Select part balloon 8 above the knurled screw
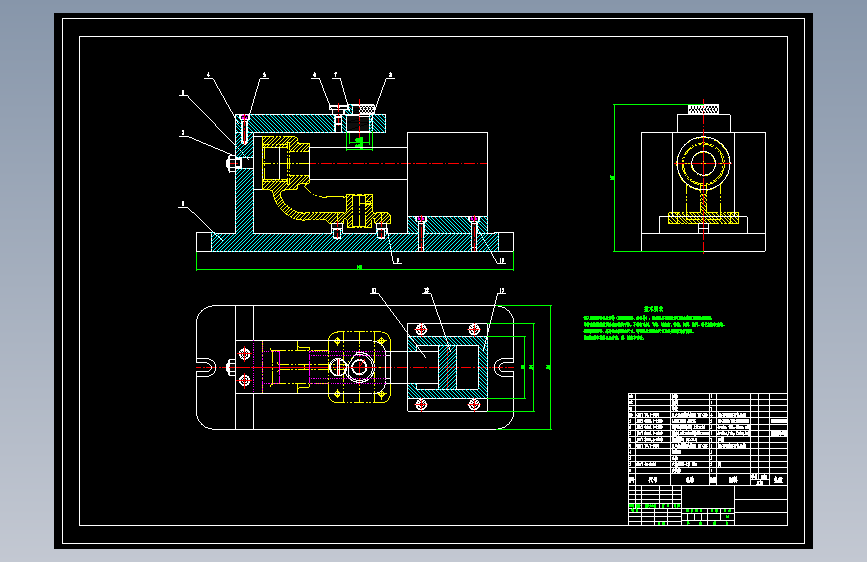 click(390, 75)
